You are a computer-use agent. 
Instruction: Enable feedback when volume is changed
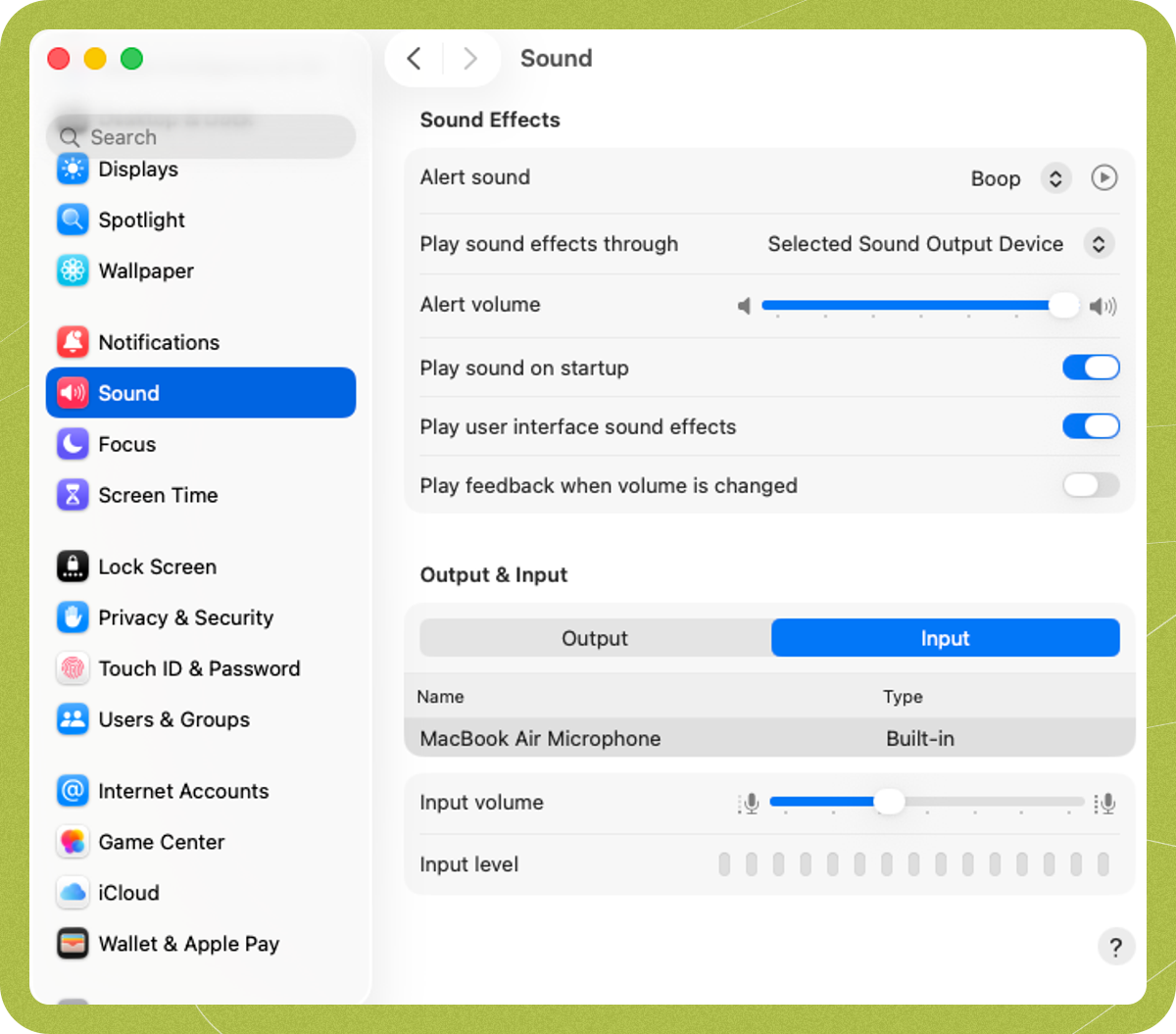[x=1091, y=485]
